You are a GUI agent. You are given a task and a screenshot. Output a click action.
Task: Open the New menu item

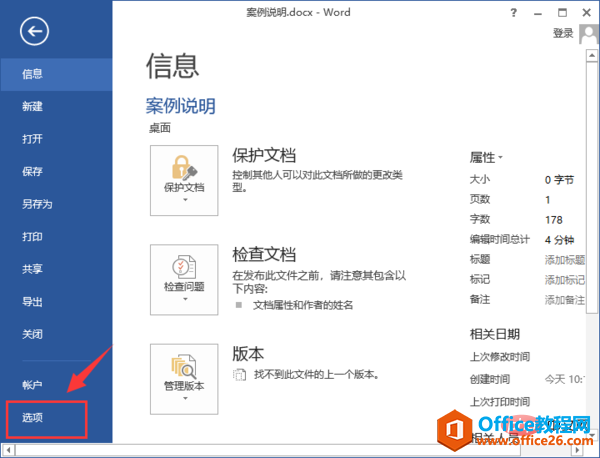[x=56, y=106]
